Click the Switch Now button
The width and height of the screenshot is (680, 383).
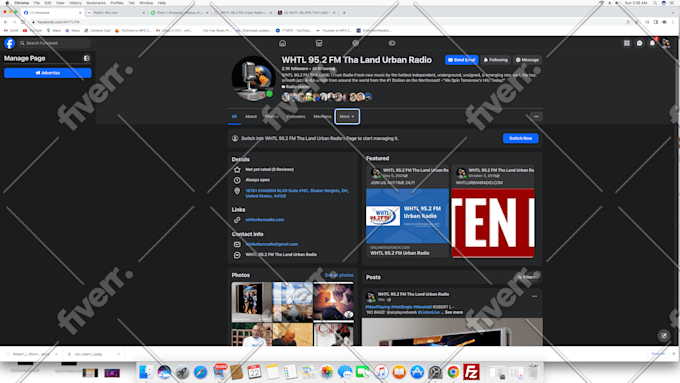520,138
